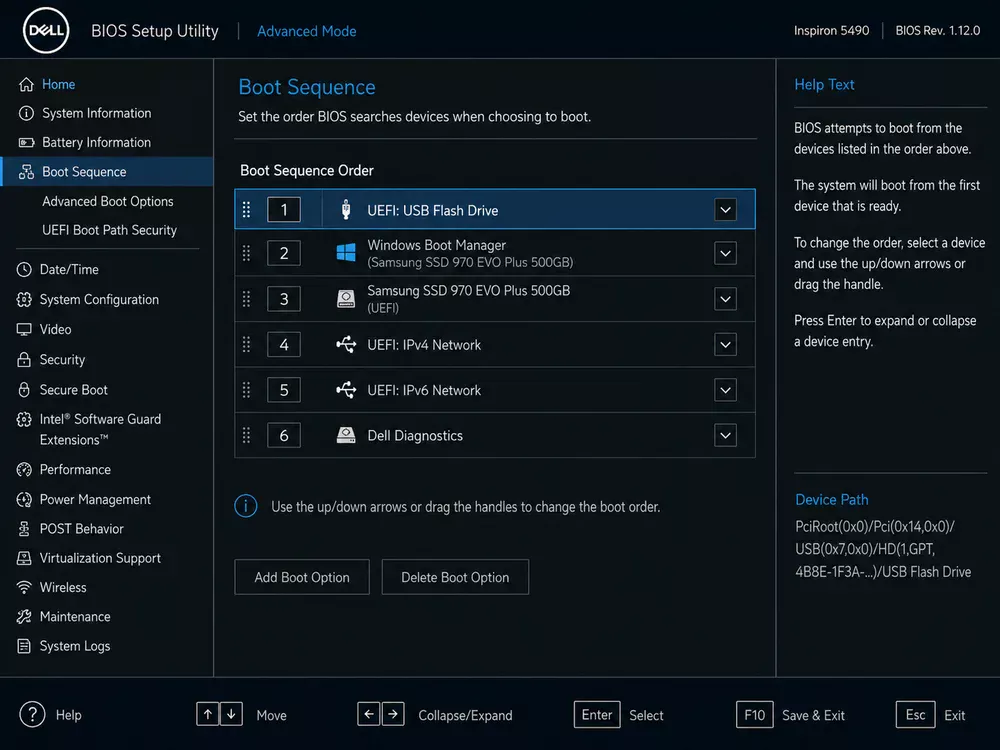Click the drag handle of Dell Diagnostics row

(246, 436)
